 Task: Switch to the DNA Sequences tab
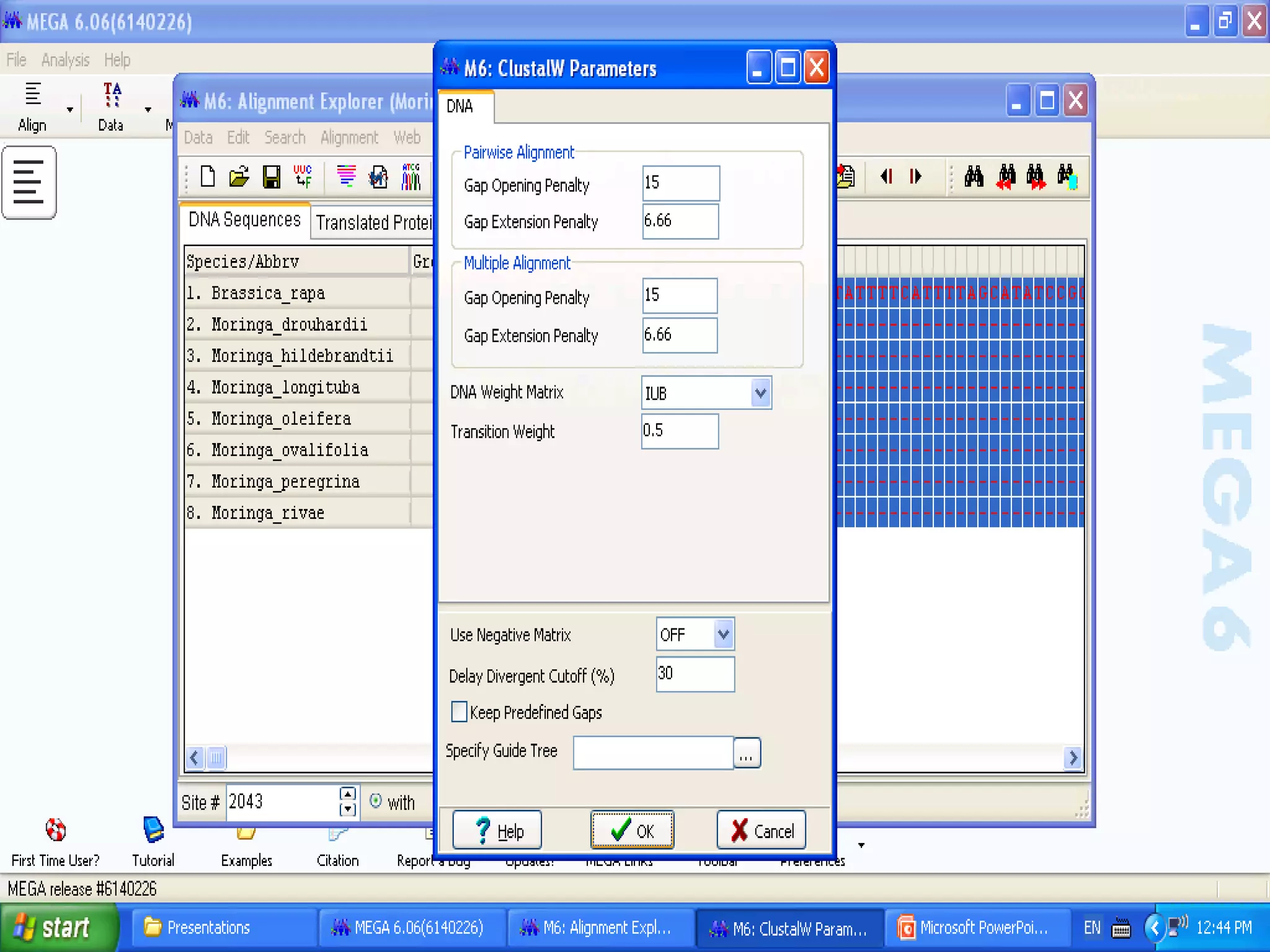(244, 219)
